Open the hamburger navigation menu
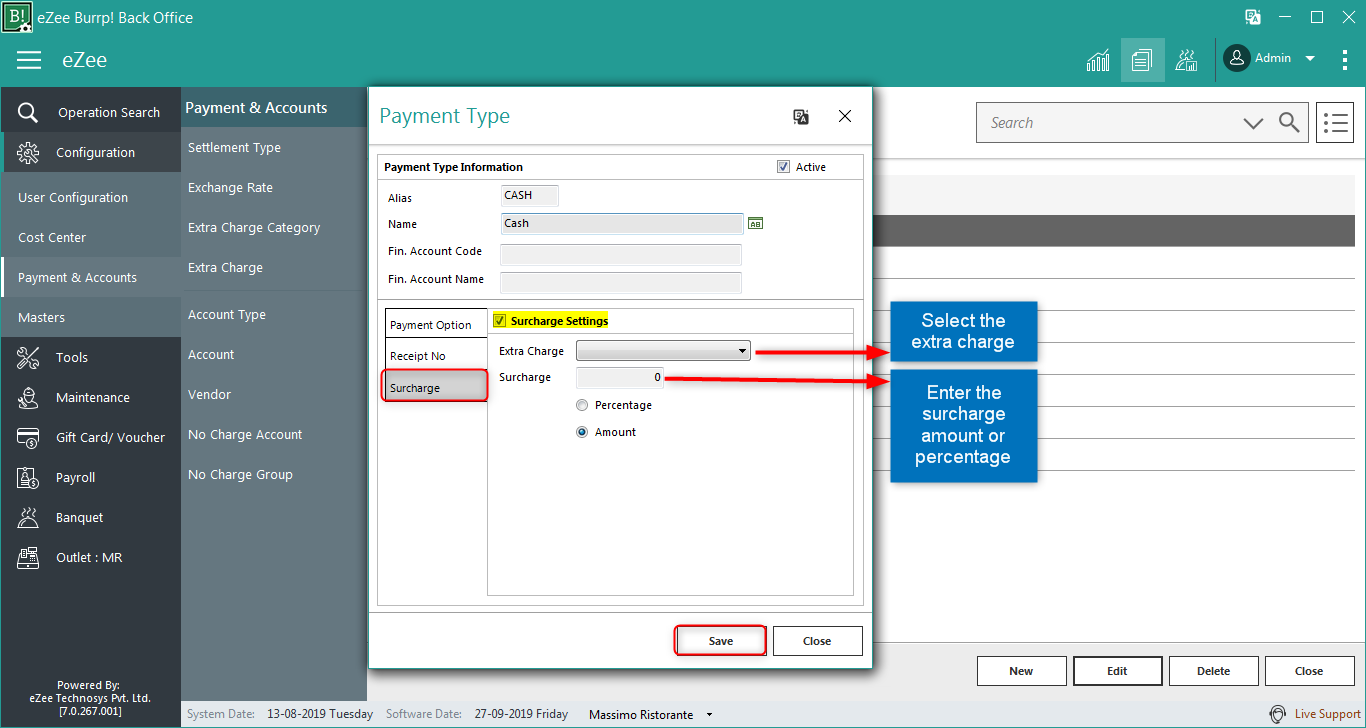Screen dimensions: 1366x728 29,60
